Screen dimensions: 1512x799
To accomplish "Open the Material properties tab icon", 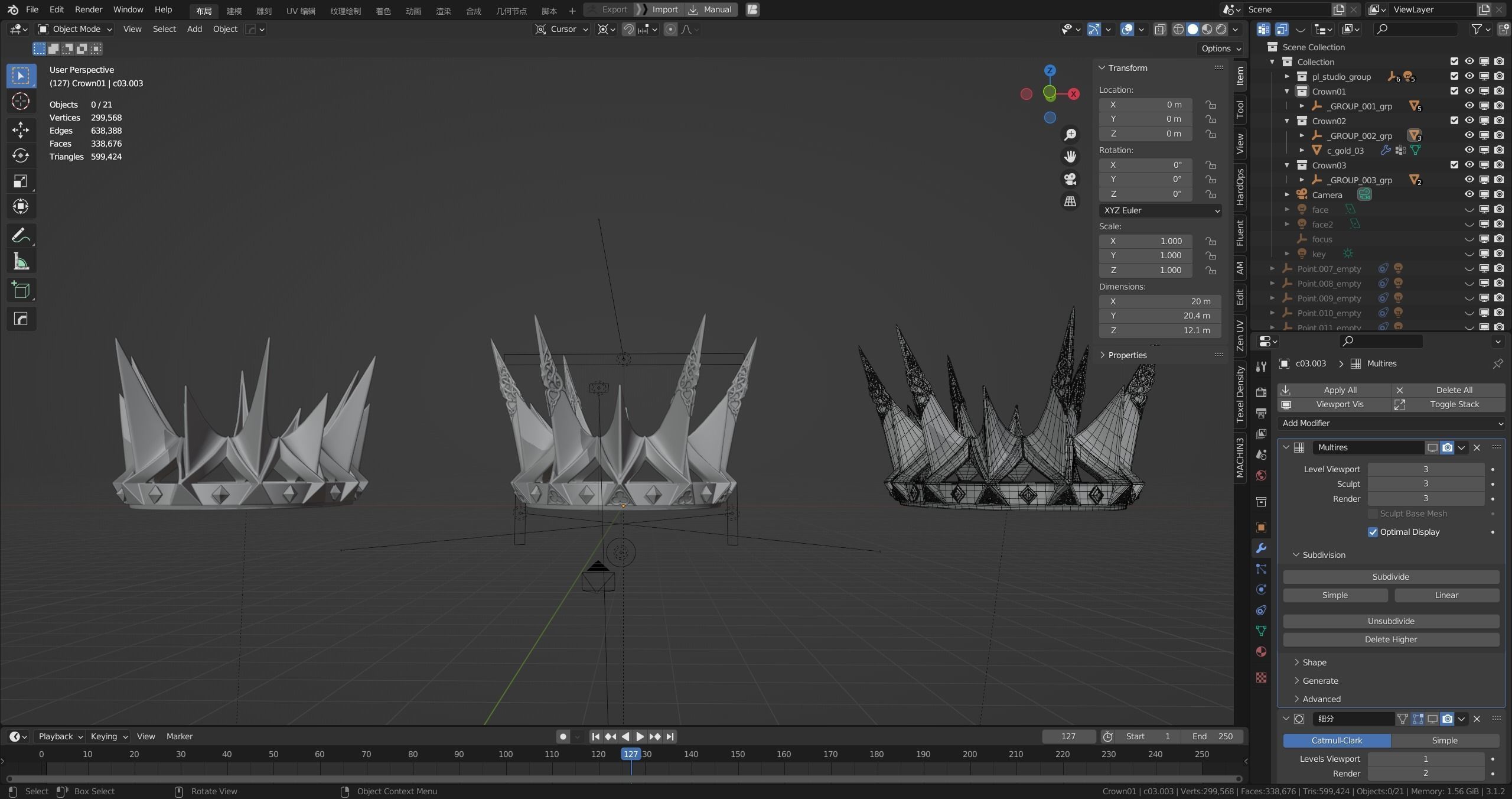I will (x=1261, y=651).
